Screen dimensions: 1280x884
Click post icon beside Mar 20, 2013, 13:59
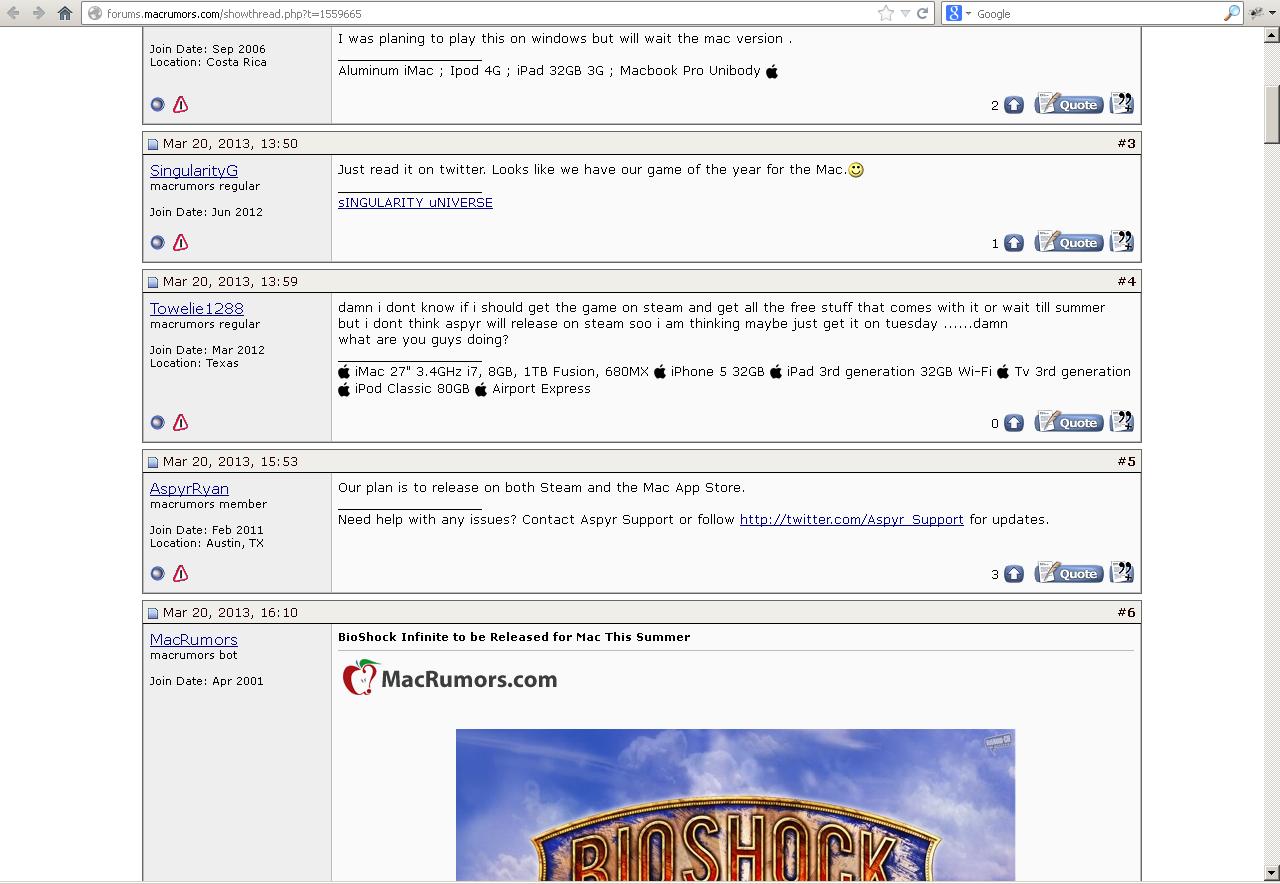click(x=153, y=282)
